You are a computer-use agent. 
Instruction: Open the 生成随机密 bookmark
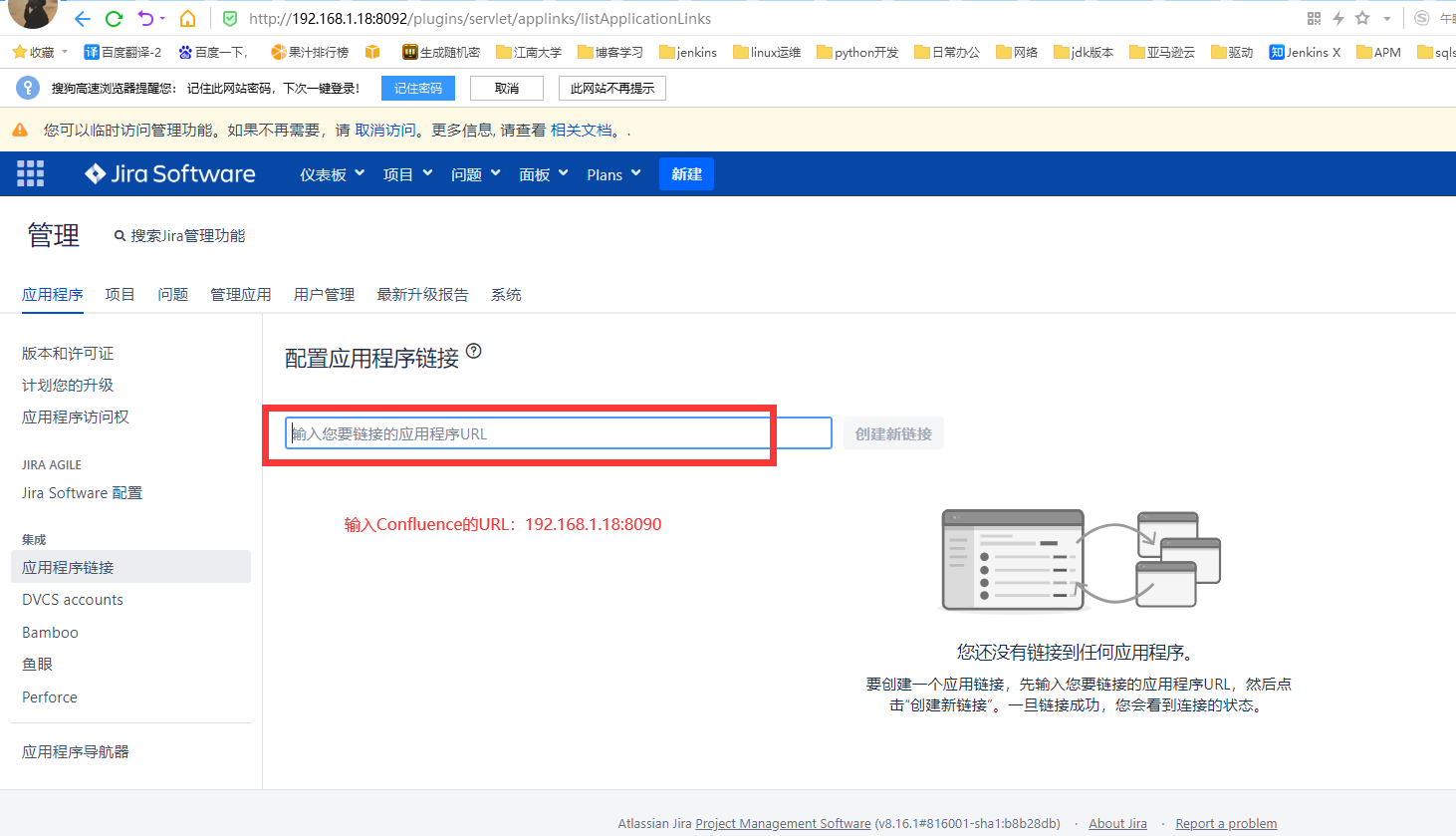[441, 52]
